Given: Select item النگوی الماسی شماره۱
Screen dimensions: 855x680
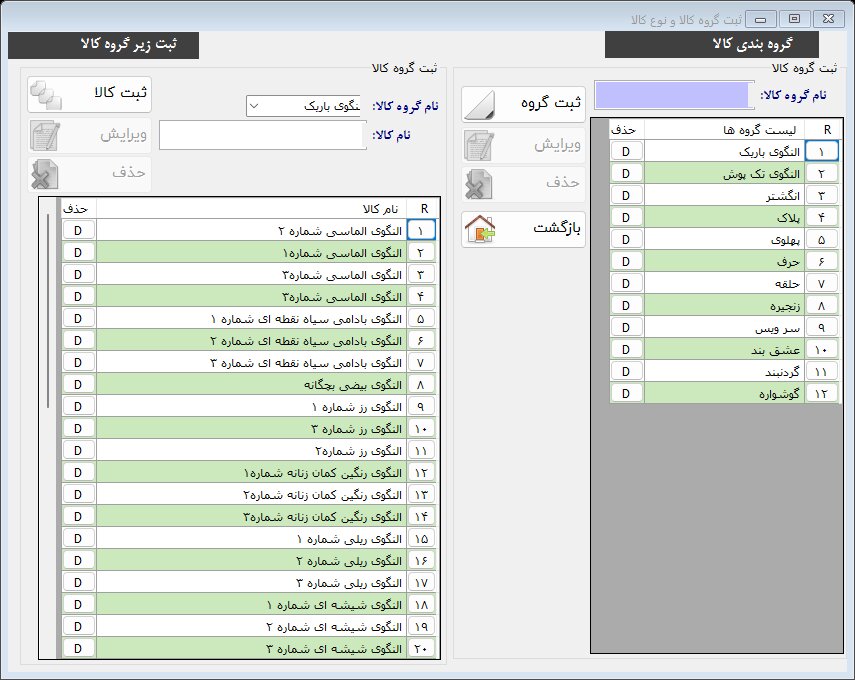Looking at the screenshot, I should pos(251,252).
